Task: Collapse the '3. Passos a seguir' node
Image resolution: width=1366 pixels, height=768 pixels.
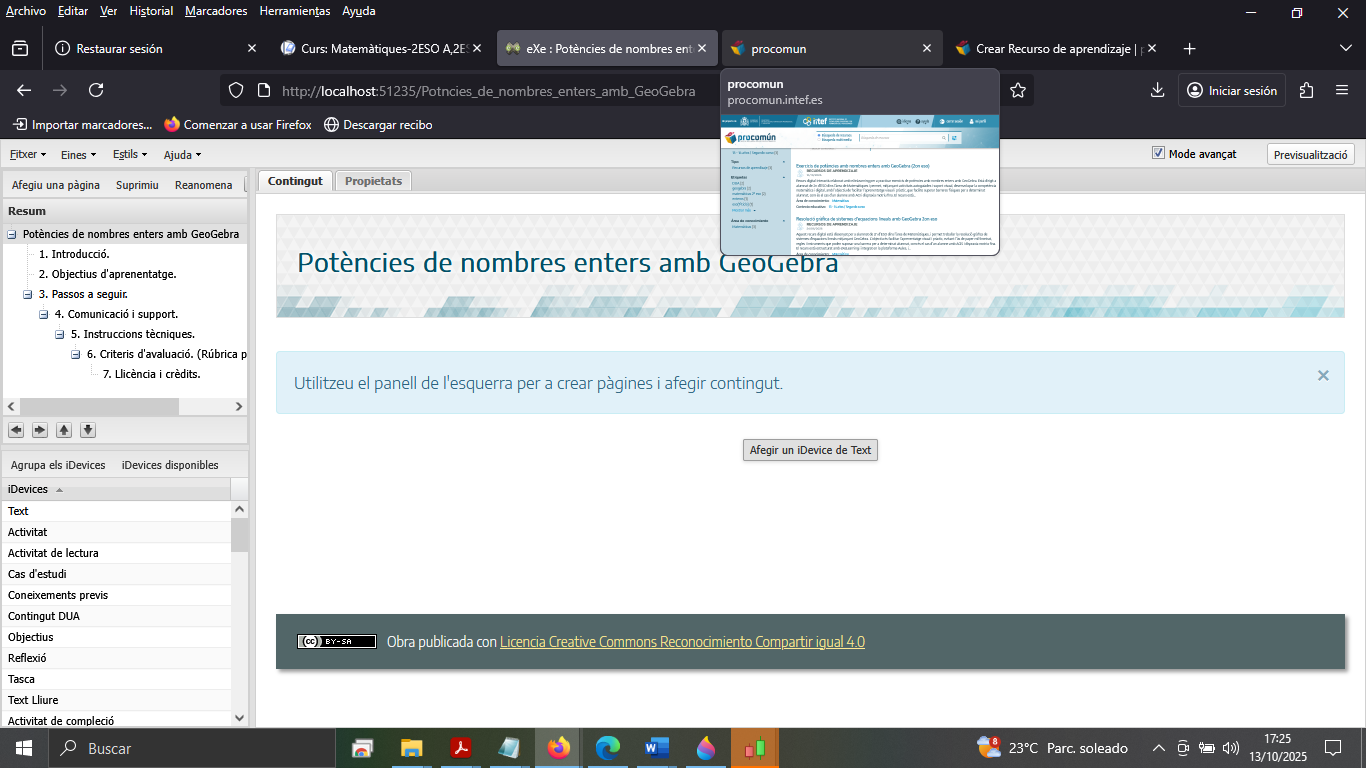Action: [28, 294]
